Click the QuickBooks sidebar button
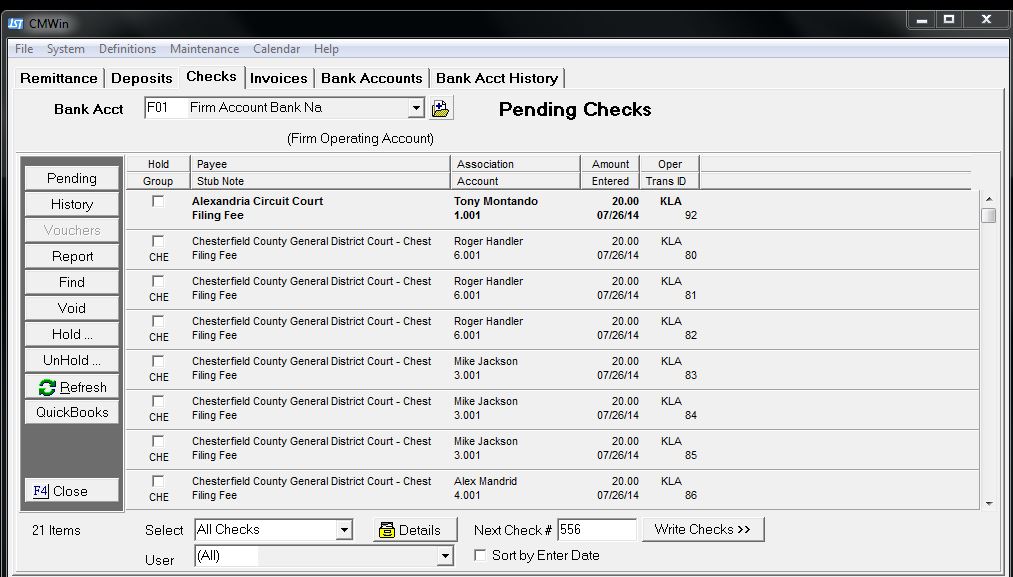This screenshot has height=577, width=1013. coord(72,412)
